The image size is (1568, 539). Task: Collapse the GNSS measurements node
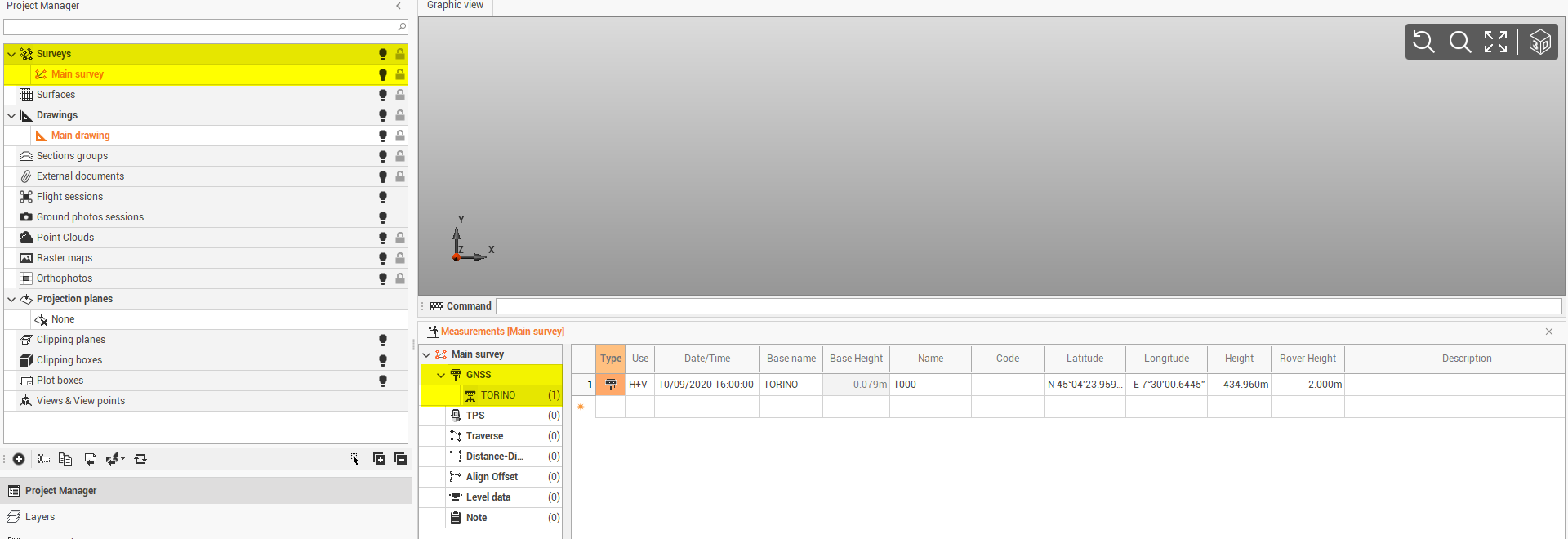tap(441, 375)
